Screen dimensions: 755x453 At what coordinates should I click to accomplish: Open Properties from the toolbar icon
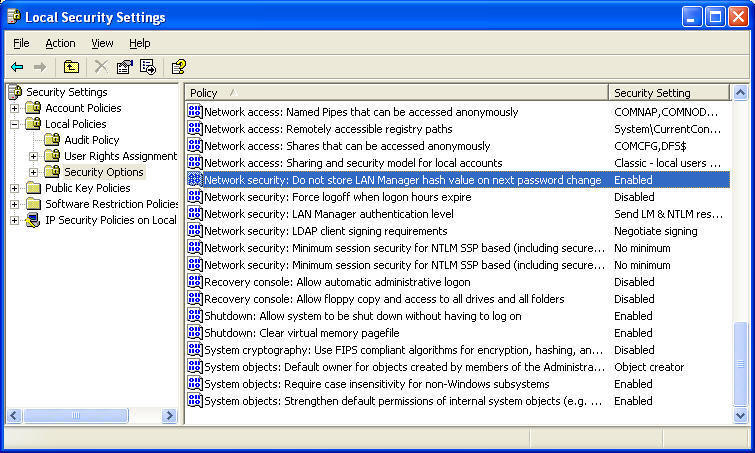tap(124, 66)
